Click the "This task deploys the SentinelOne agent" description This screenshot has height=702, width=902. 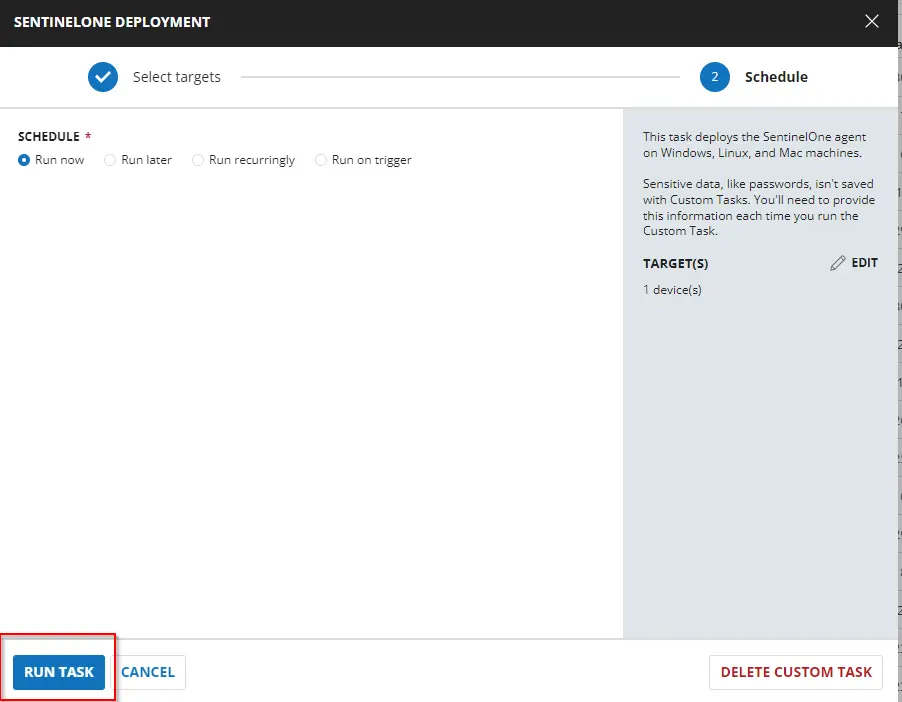(754, 145)
